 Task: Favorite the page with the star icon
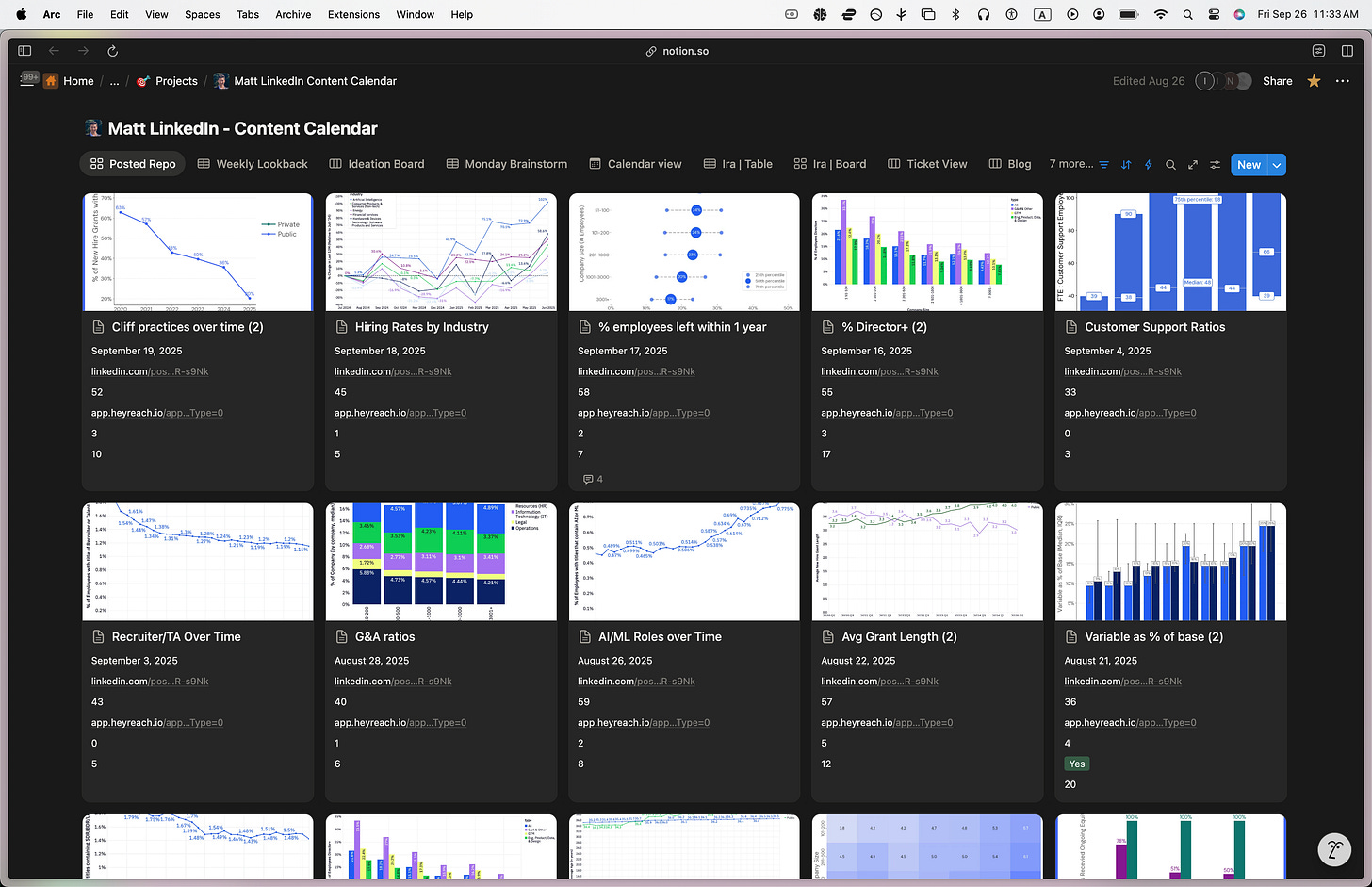[x=1314, y=81]
